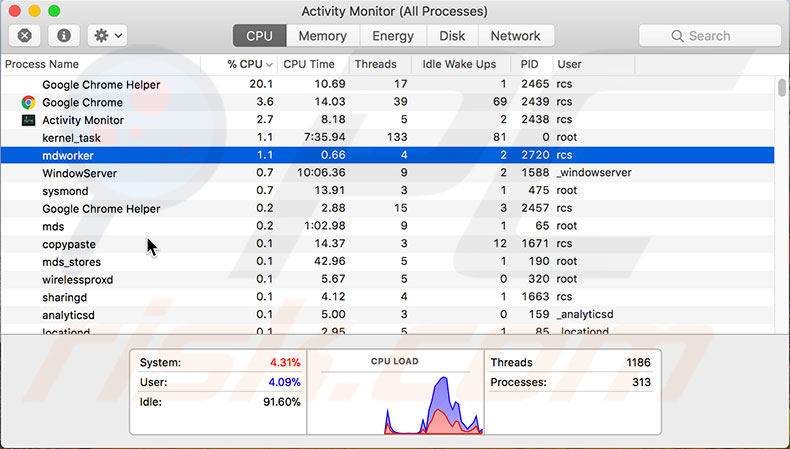
Task: Click the _windowserver user cell
Action: pos(594,172)
